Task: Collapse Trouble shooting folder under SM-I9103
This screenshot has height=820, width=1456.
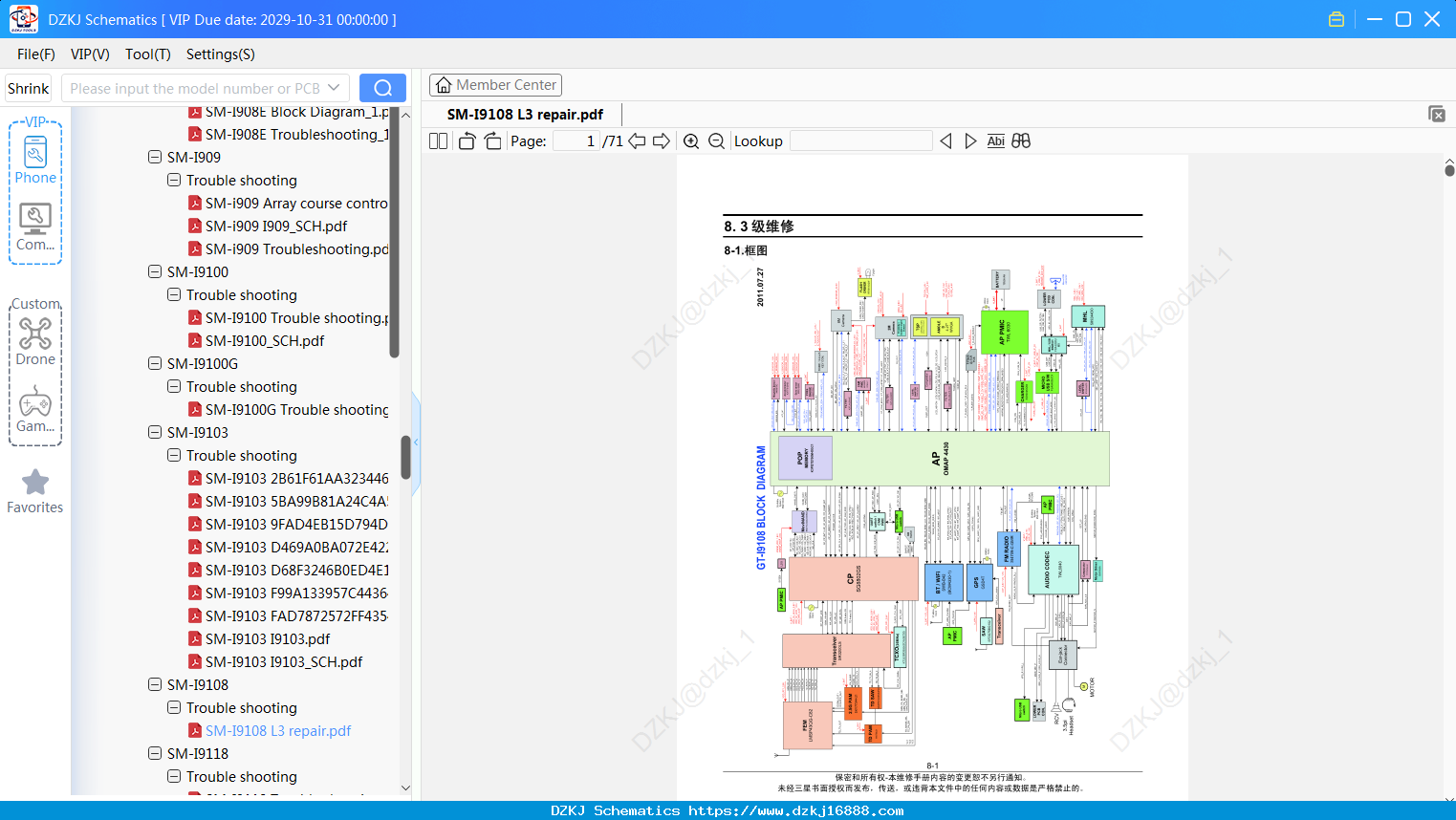Action: pos(174,455)
